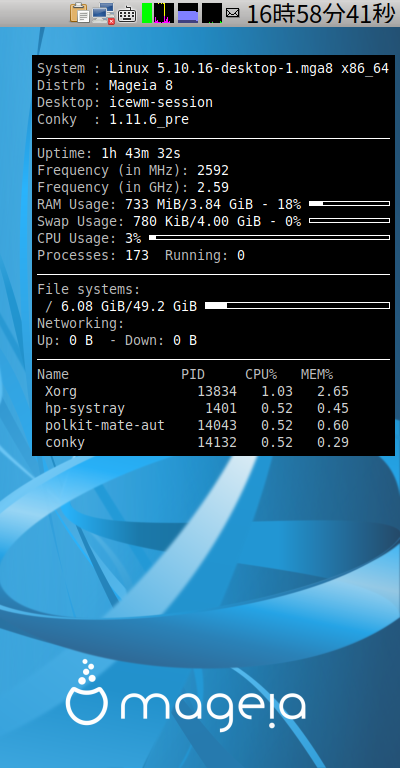Image resolution: width=400 pixels, height=768 pixels.
Task: Click the Processes count 173
Action: (137, 256)
